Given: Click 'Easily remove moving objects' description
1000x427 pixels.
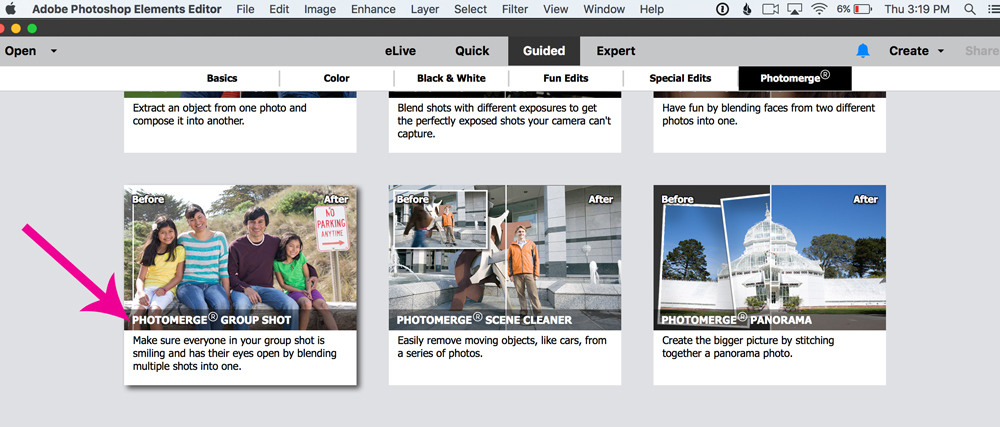Looking at the screenshot, I should coord(501,347).
